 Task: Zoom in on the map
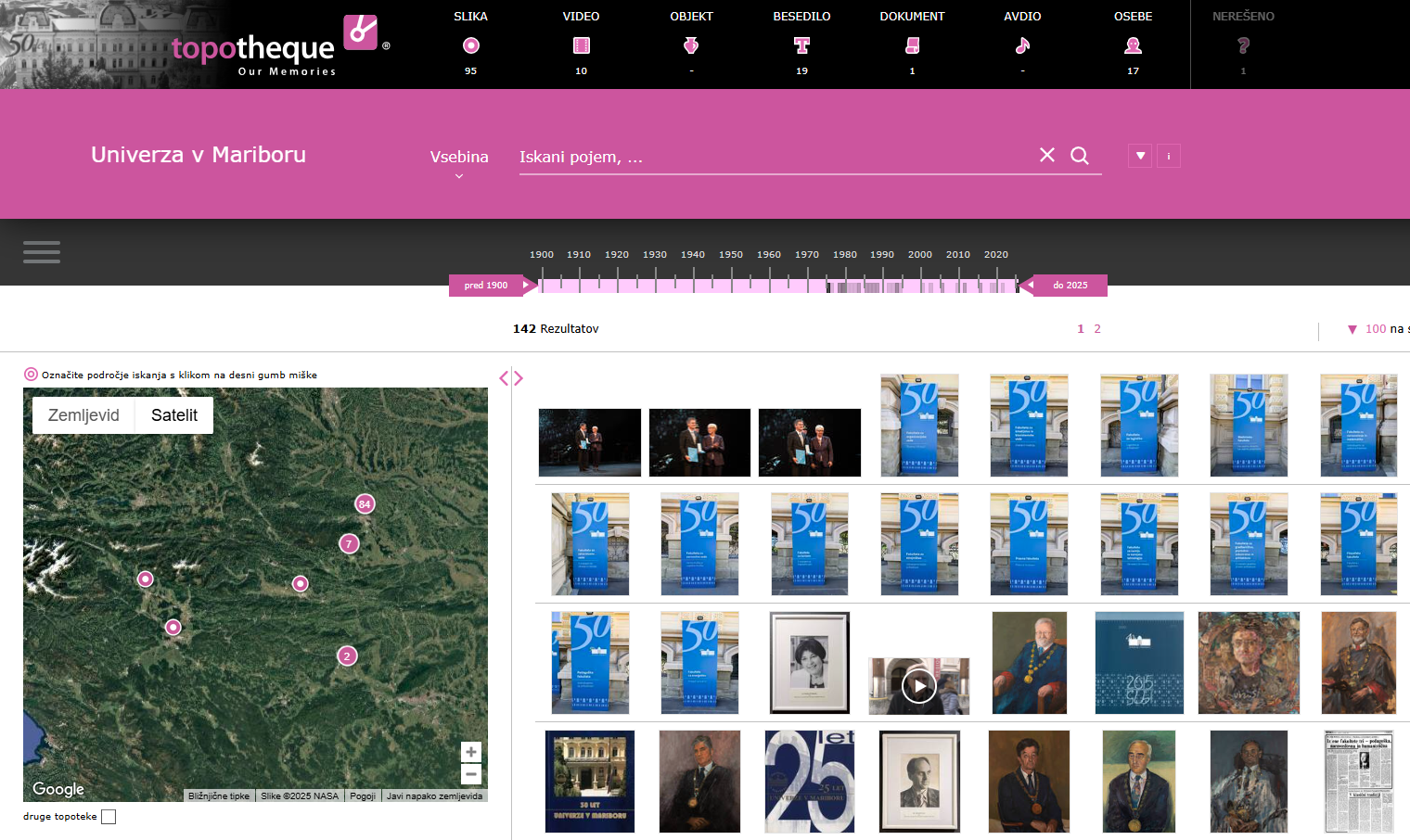tap(471, 752)
